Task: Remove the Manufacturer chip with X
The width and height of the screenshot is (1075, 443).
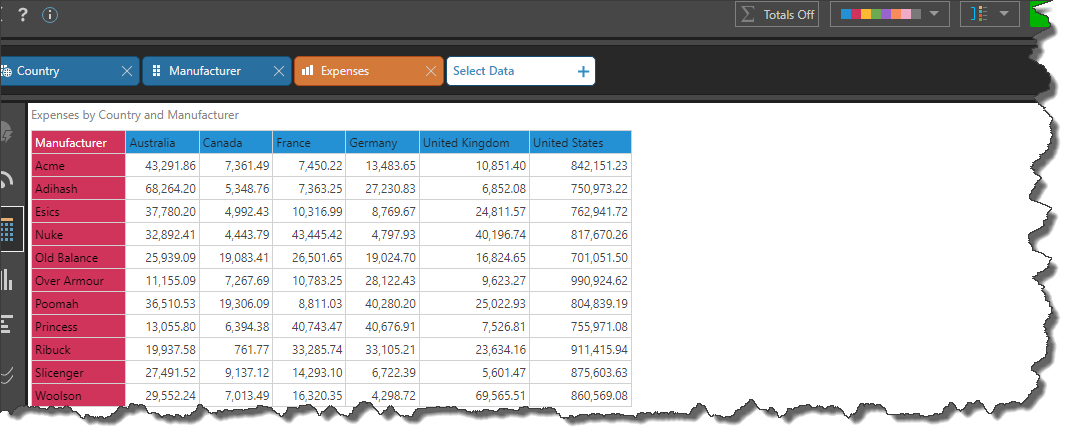Action: coord(278,71)
